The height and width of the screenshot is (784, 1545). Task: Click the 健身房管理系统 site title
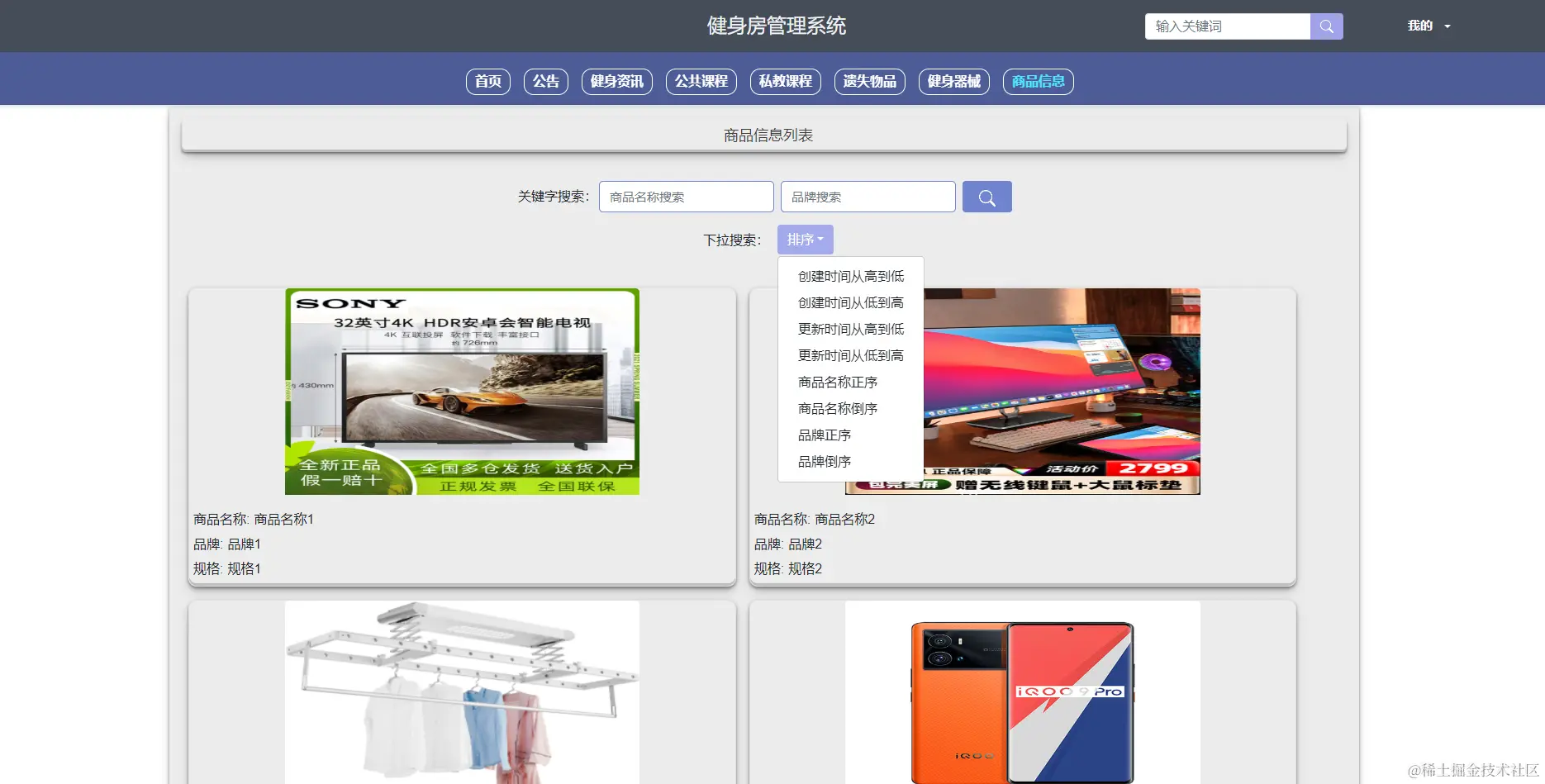tap(777, 26)
